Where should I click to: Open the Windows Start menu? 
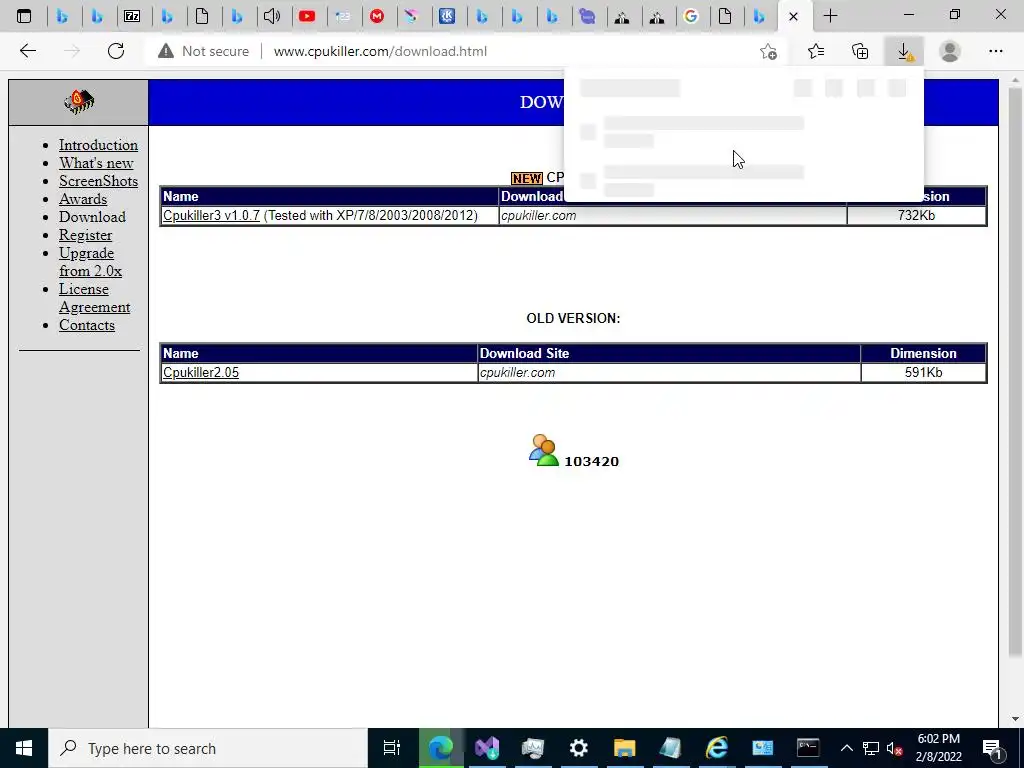click(24, 748)
